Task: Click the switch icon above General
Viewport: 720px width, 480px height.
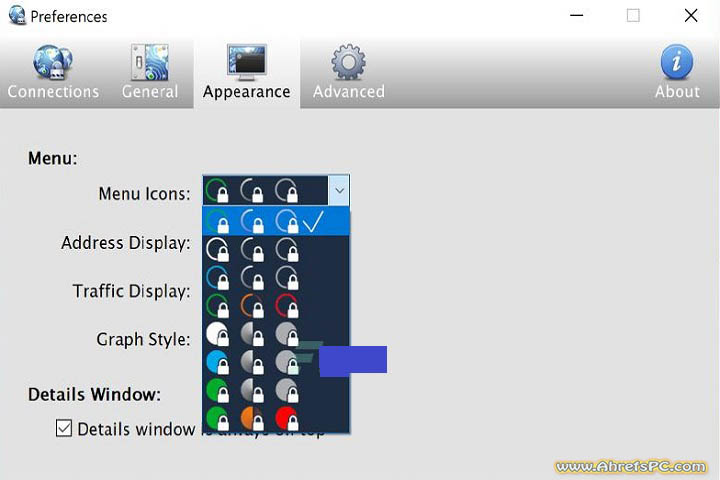Action: coord(150,62)
